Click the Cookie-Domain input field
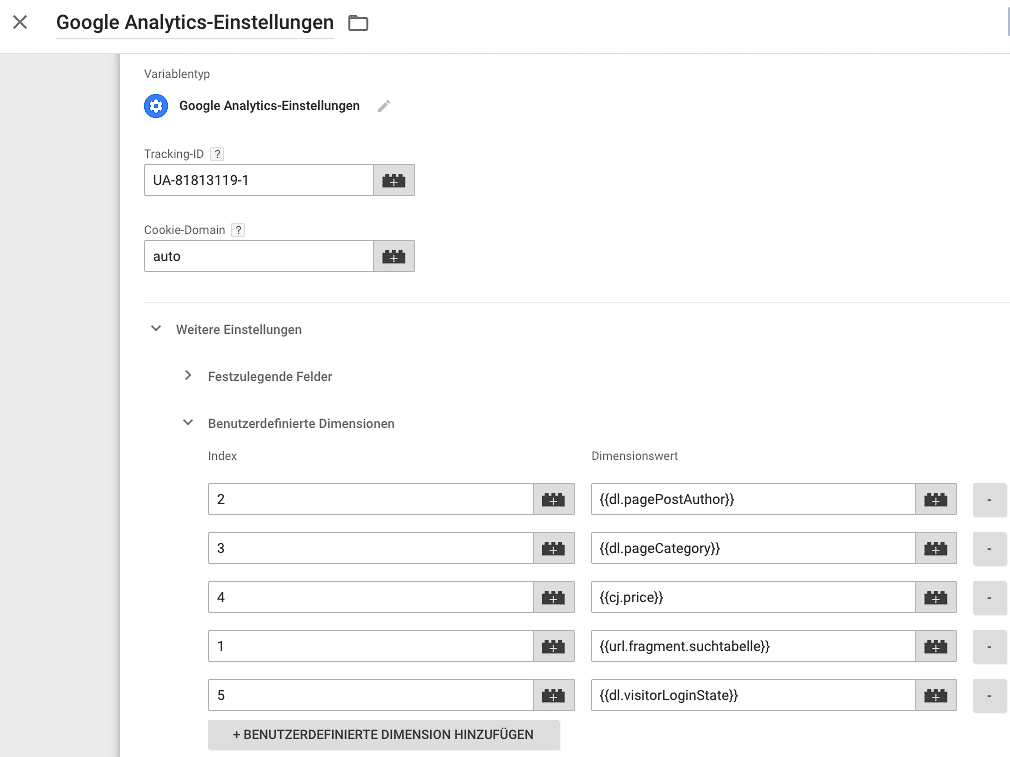Viewport: 1010px width, 757px height. pyautogui.click(x=259, y=256)
